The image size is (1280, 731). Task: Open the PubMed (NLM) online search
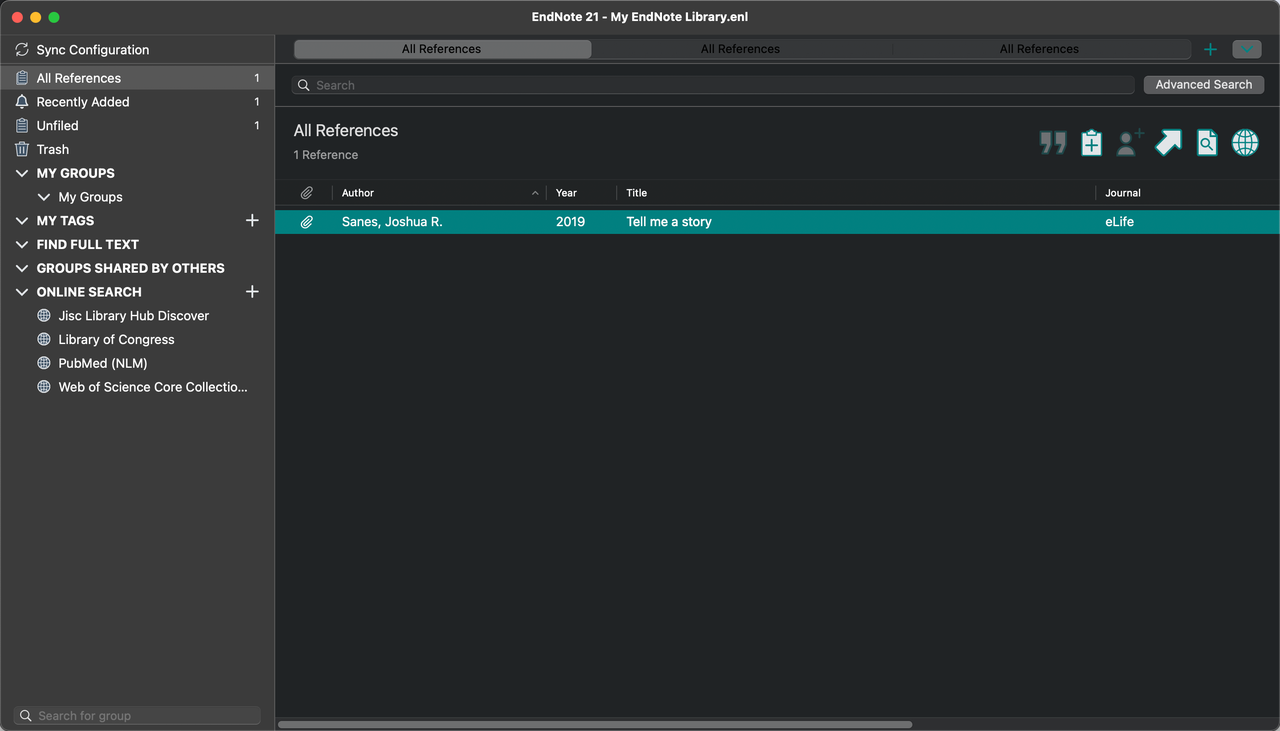point(102,363)
